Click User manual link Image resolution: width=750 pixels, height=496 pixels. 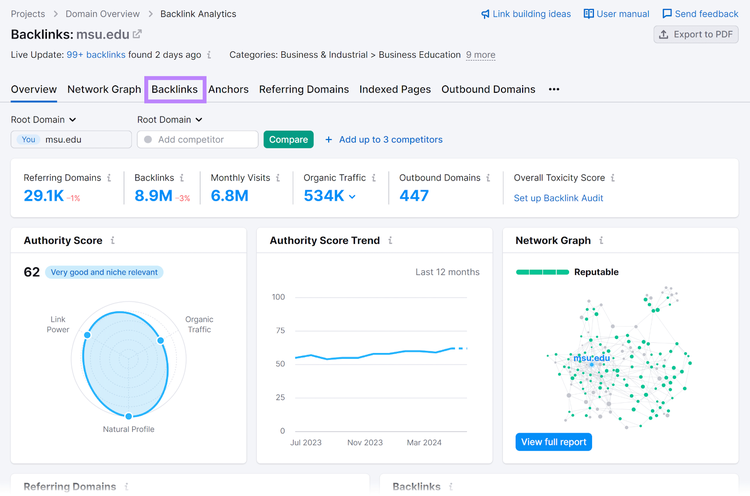(623, 14)
